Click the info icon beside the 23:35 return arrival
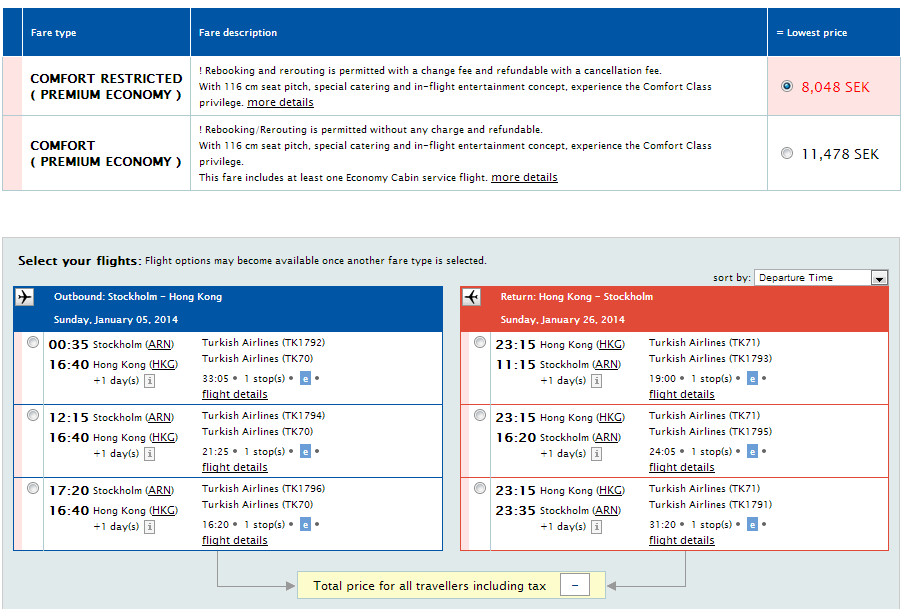Image resolution: width=906 pixels, height=609 pixels. [596, 527]
